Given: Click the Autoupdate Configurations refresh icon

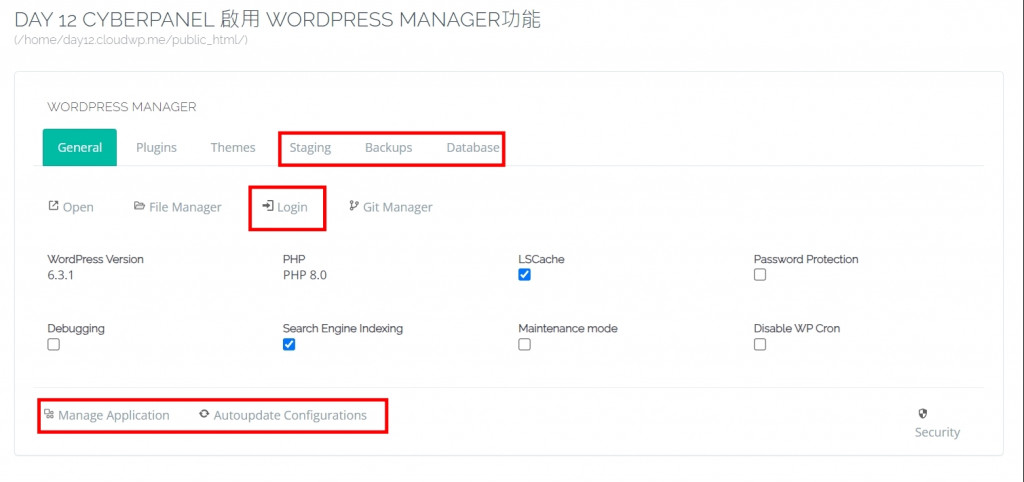Looking at the screenshot, I should pos(204,414).
